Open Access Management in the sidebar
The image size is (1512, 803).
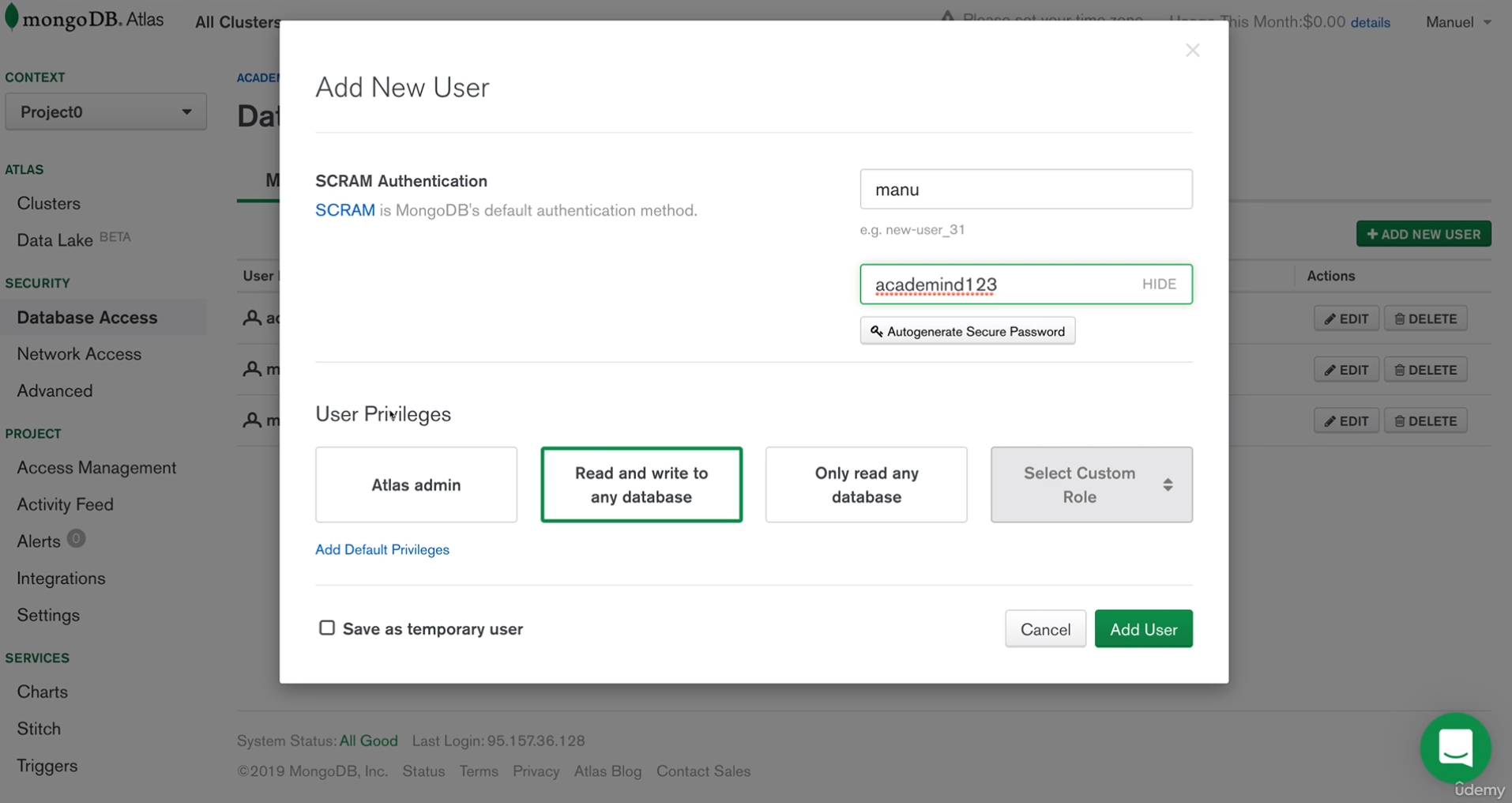[x=96, y=467]
